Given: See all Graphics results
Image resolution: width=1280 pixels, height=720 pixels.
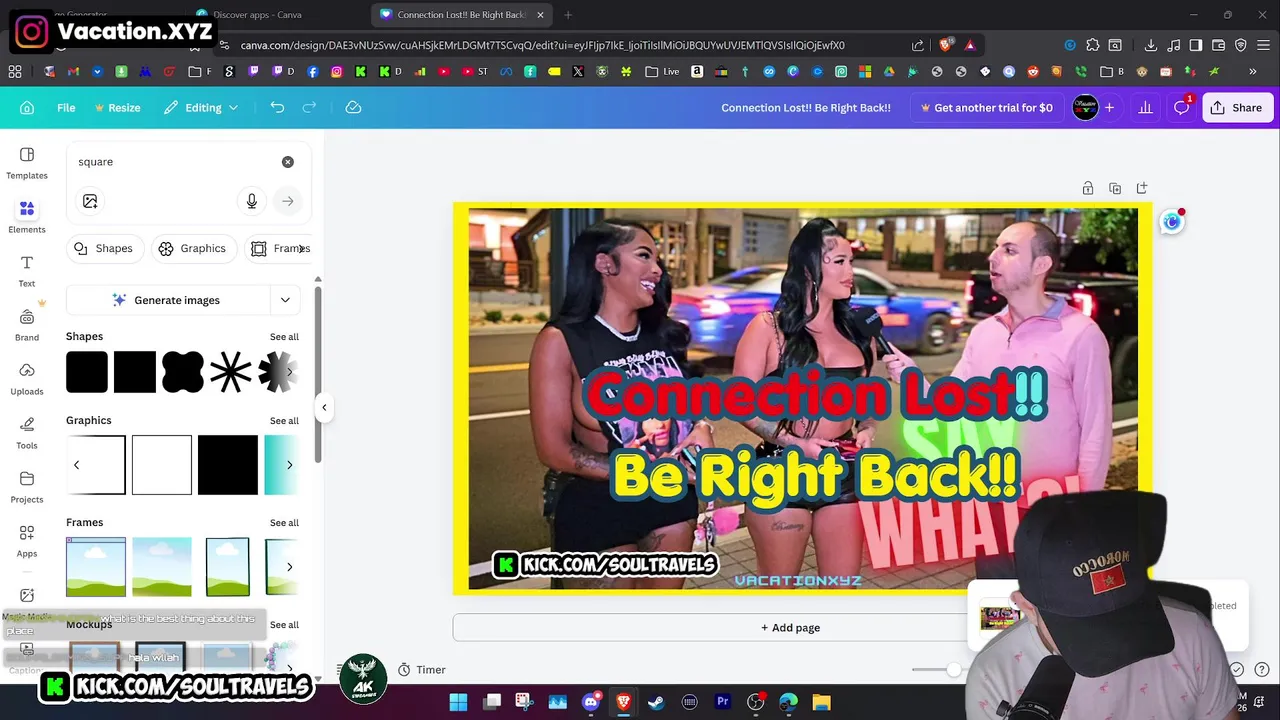Looking at the screenshot, I should click(x=284, y=421).
